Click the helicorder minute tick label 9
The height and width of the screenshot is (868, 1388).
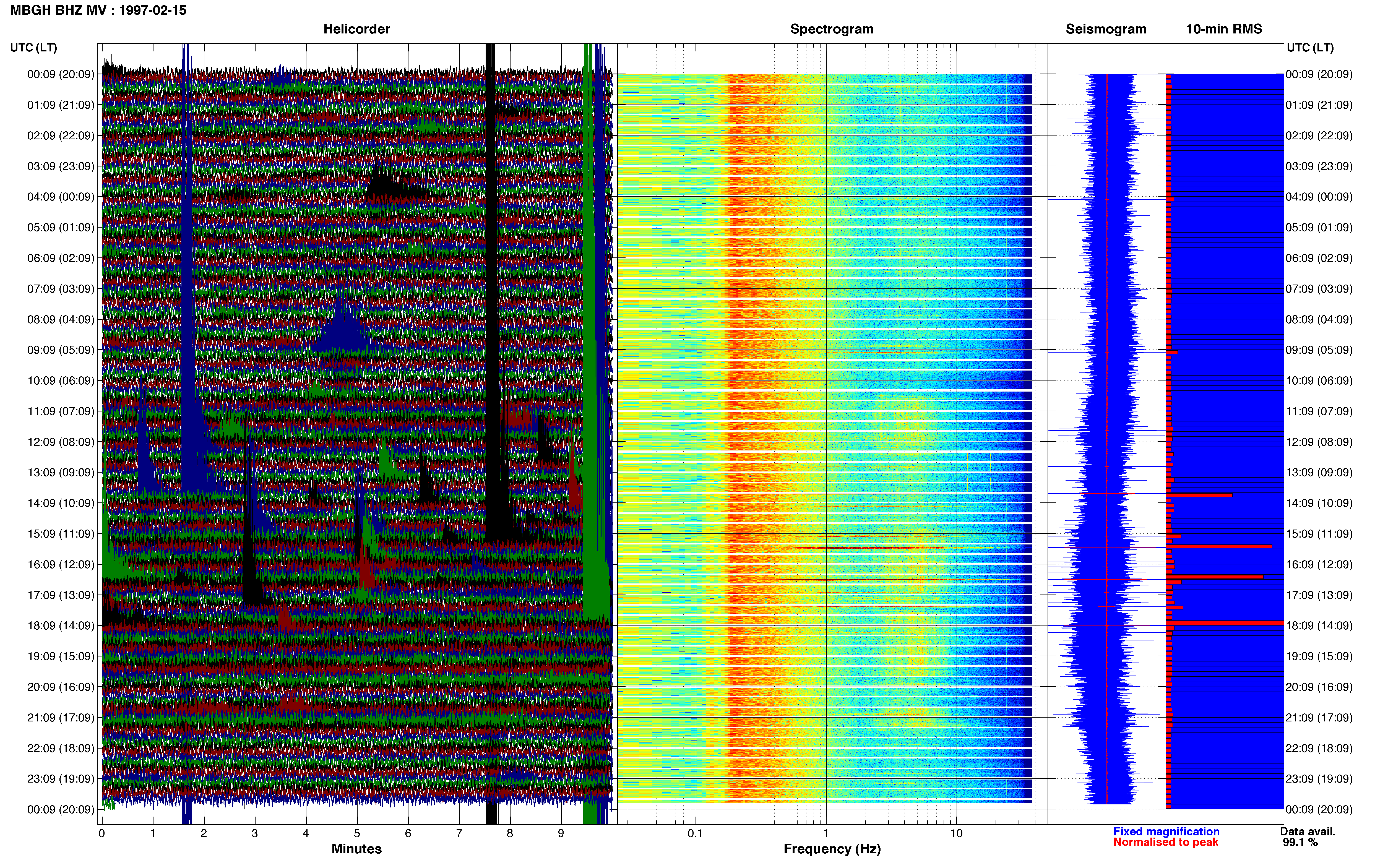[x=561, y=833]
